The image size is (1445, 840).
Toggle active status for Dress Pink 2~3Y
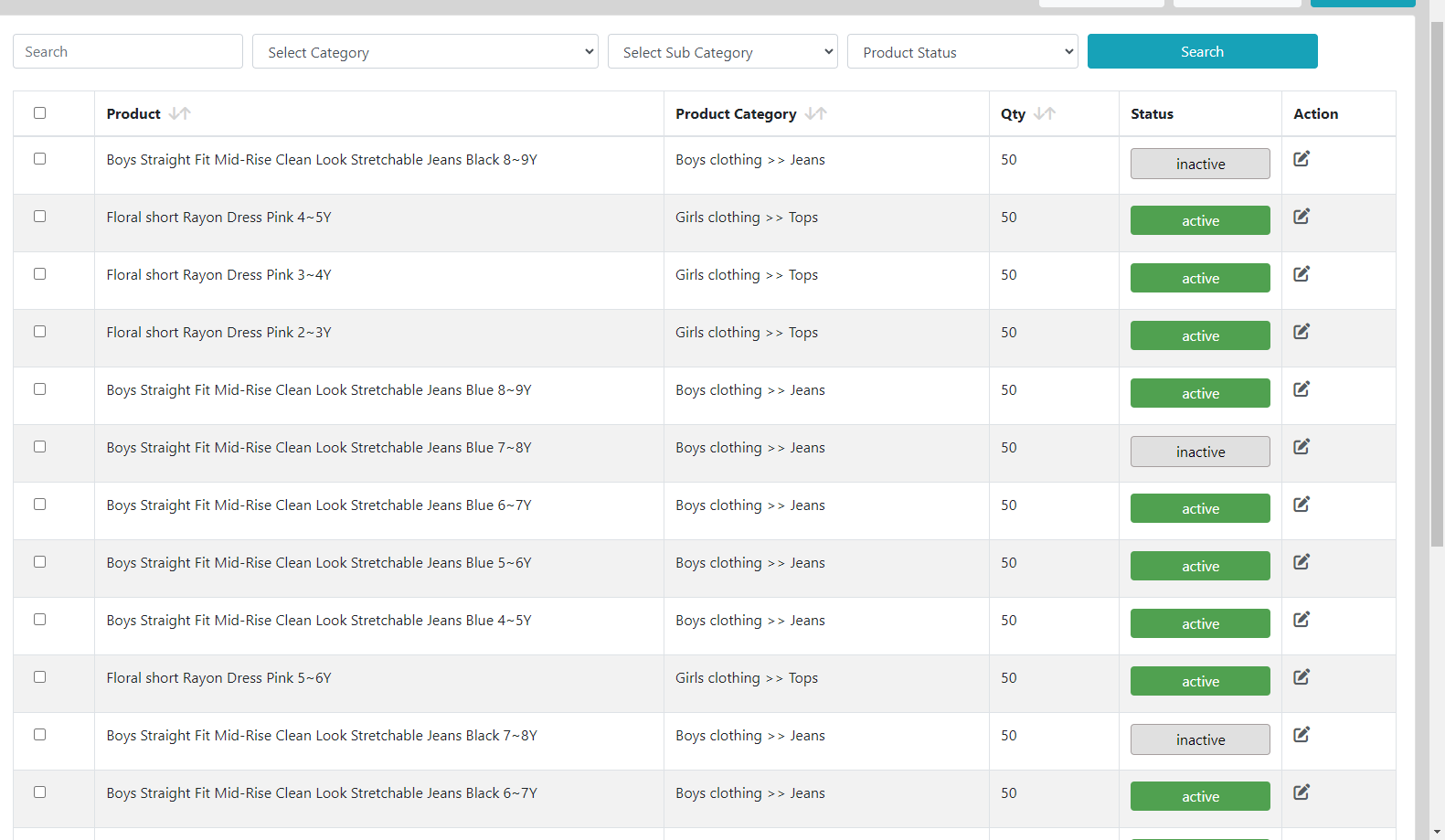[1200, 335]
